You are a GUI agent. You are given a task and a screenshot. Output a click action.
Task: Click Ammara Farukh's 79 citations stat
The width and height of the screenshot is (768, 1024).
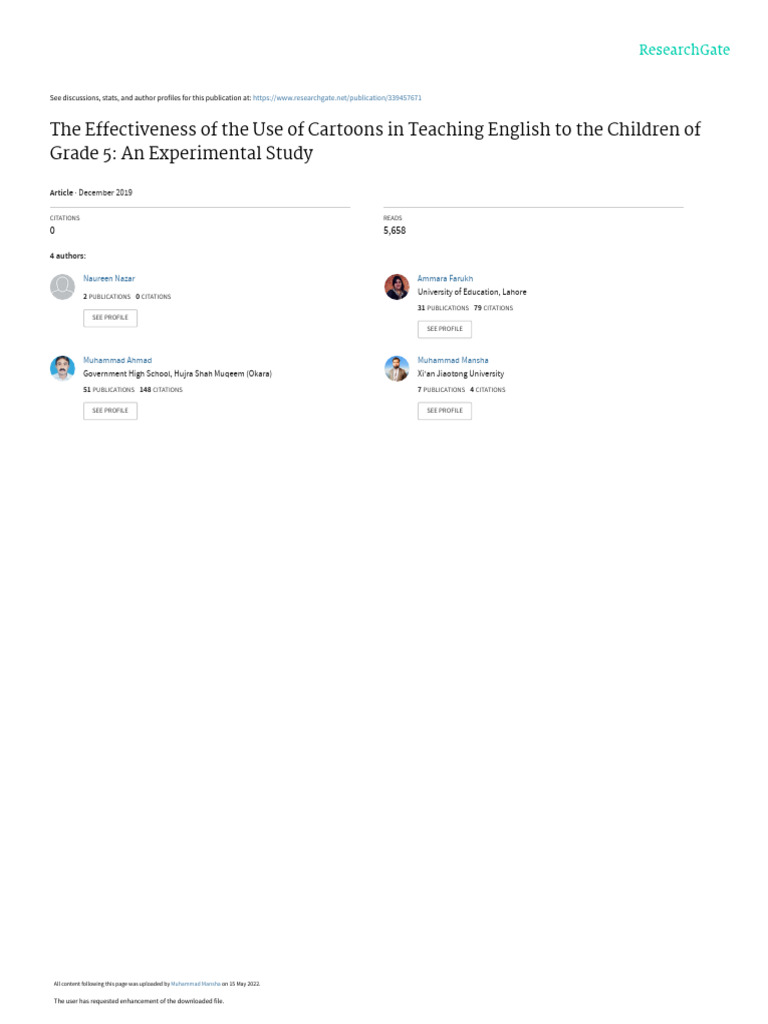pyautogui.click(x=493, y=308)
